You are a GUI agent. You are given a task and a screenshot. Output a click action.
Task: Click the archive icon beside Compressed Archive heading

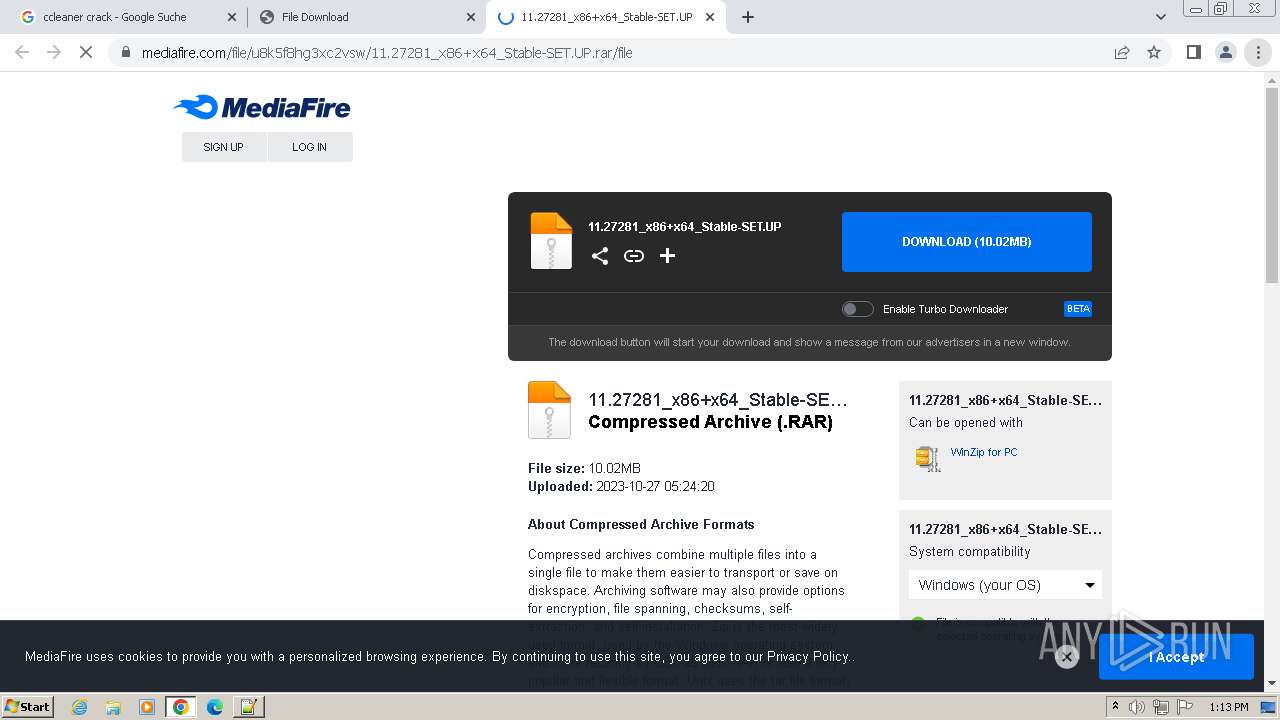coord(549,410)
